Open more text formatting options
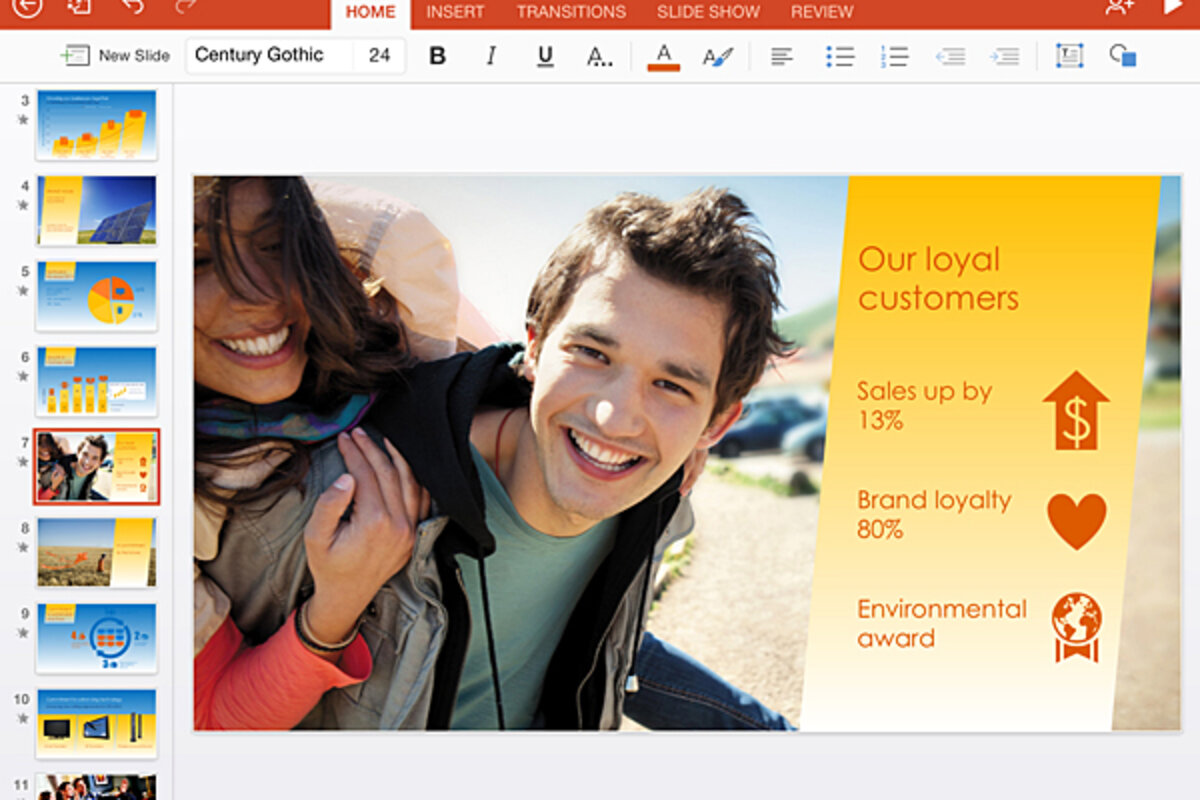Image resolution: width=1200 pixels, height=800 pixels. tap(599, 57)
